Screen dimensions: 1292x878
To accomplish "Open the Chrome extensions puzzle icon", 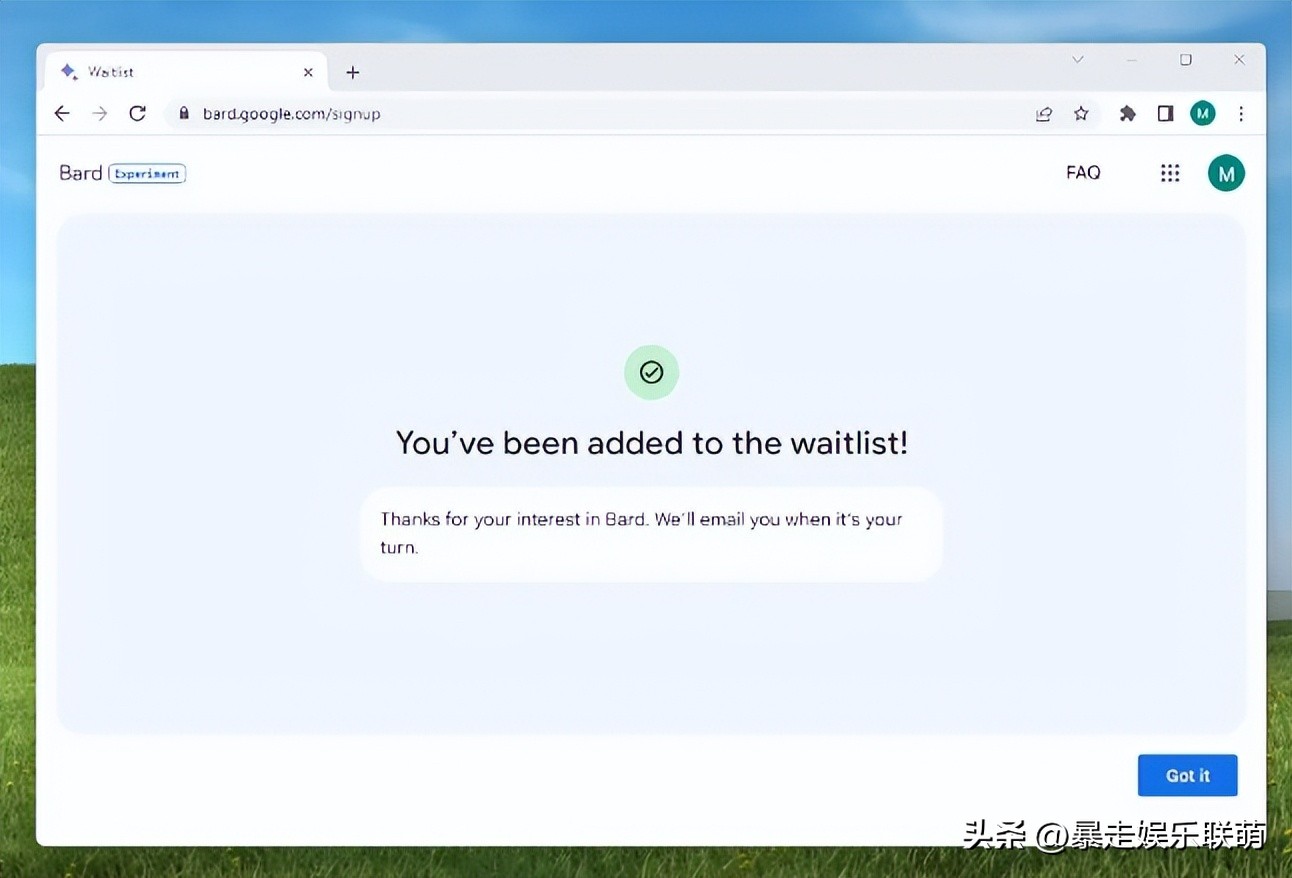I will coord(1127,113).
